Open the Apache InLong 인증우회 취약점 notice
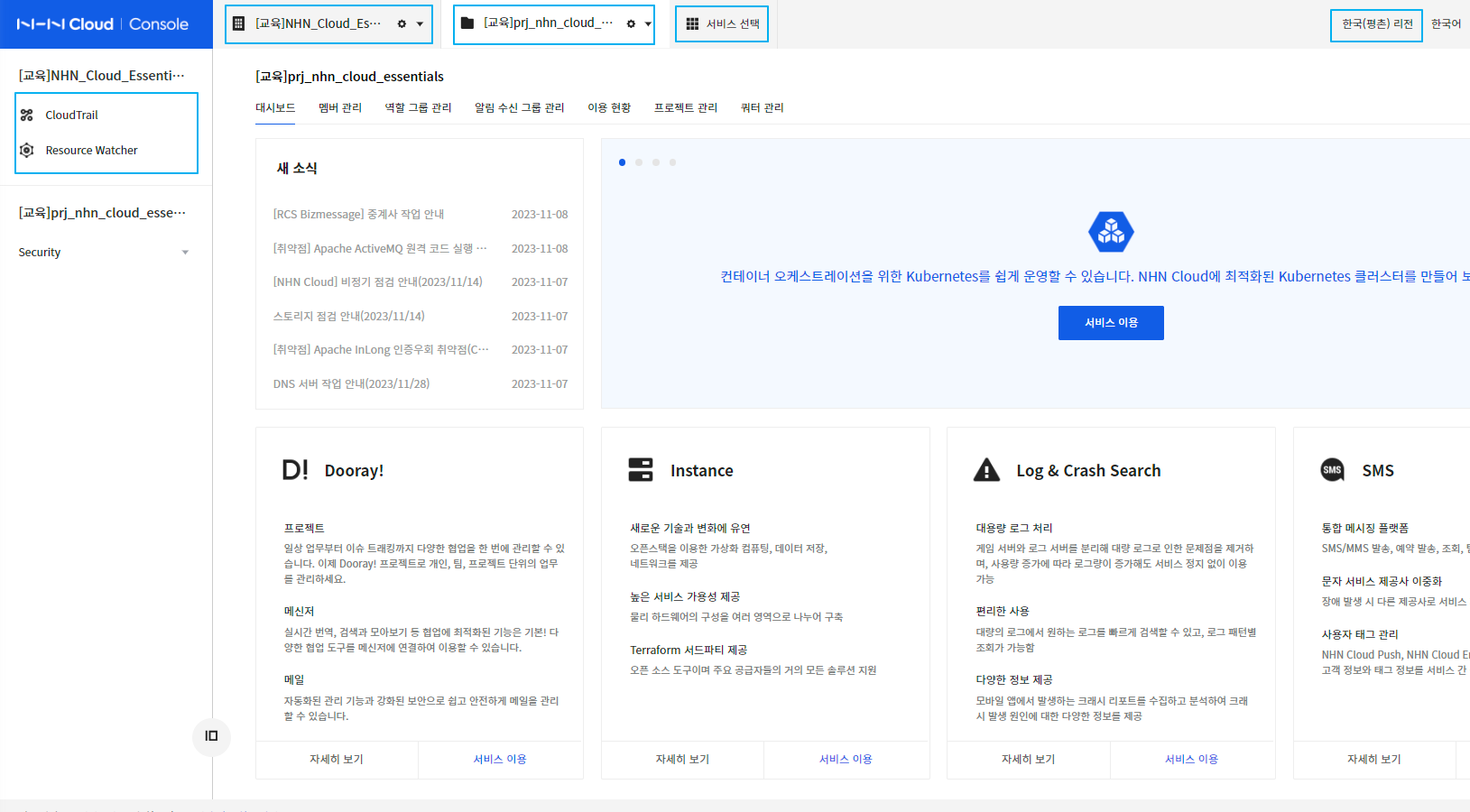Screen dimensions: 1470x812 (x=381, y=350)
